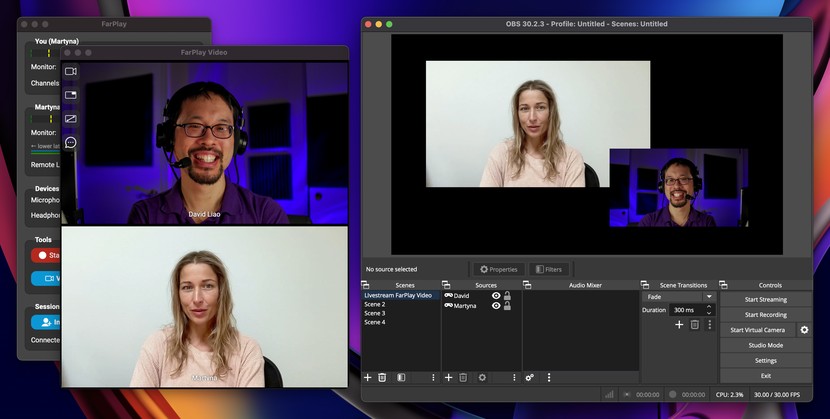Viewport: 830px width, 419px height.
Task: Click the 'No source selected' label
Action: (x=391, y=269)
